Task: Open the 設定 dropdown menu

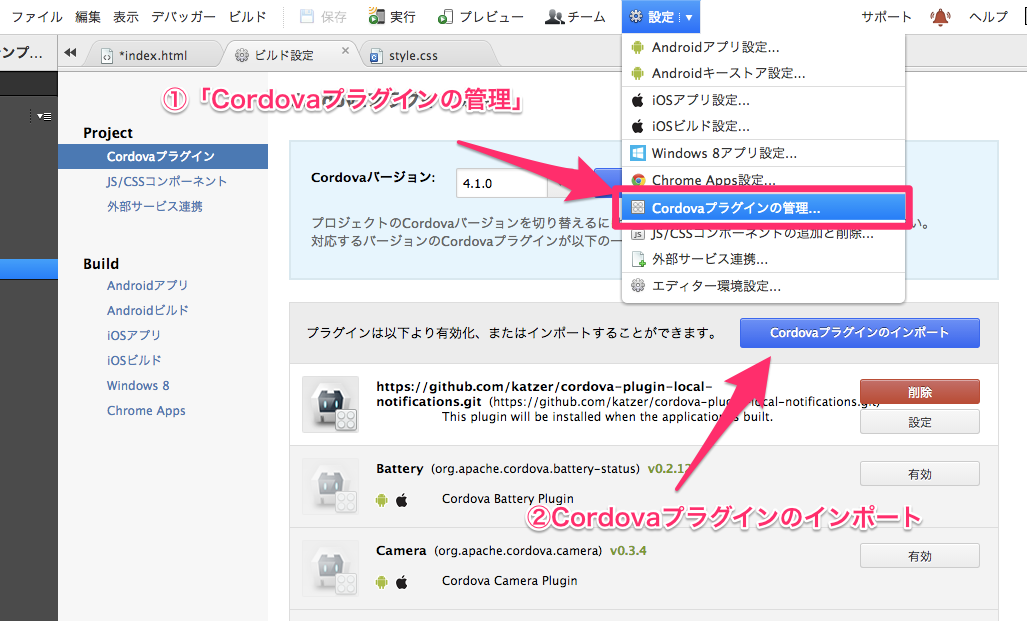Action: pyautogui.click(x=661, y=17)
